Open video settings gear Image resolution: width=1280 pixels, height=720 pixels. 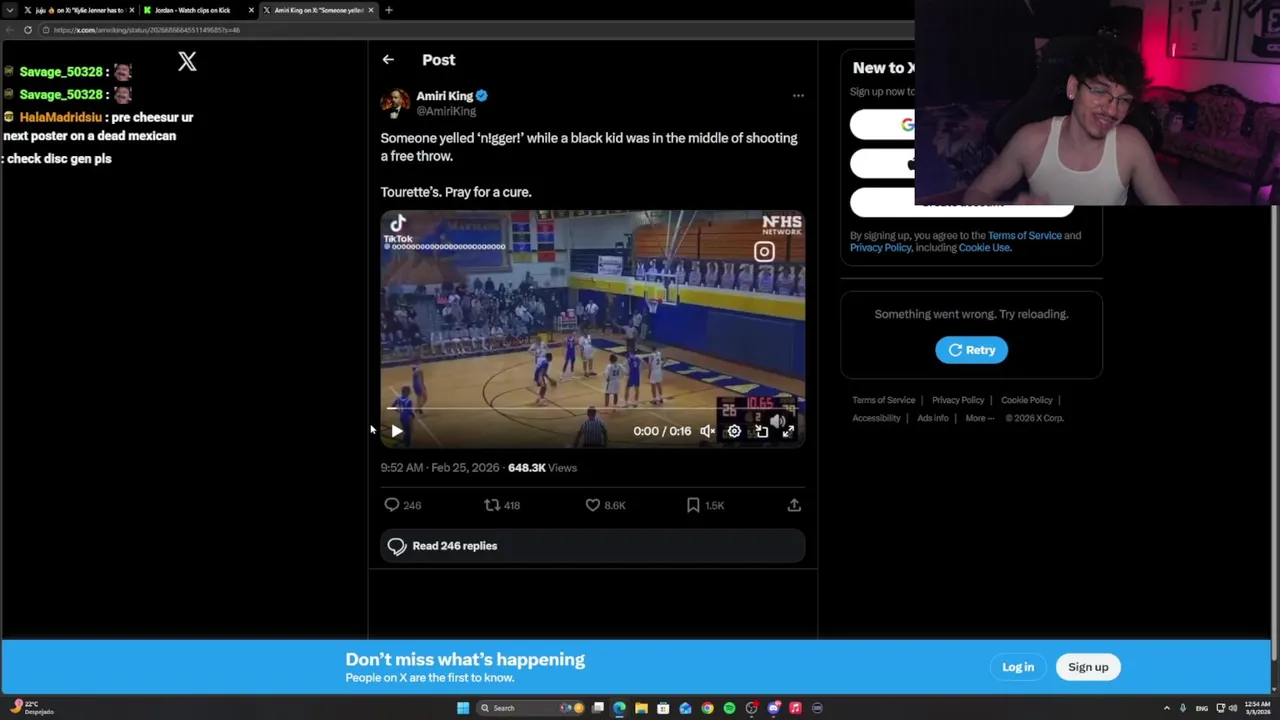pyautogui.click(x=734, y=431)
